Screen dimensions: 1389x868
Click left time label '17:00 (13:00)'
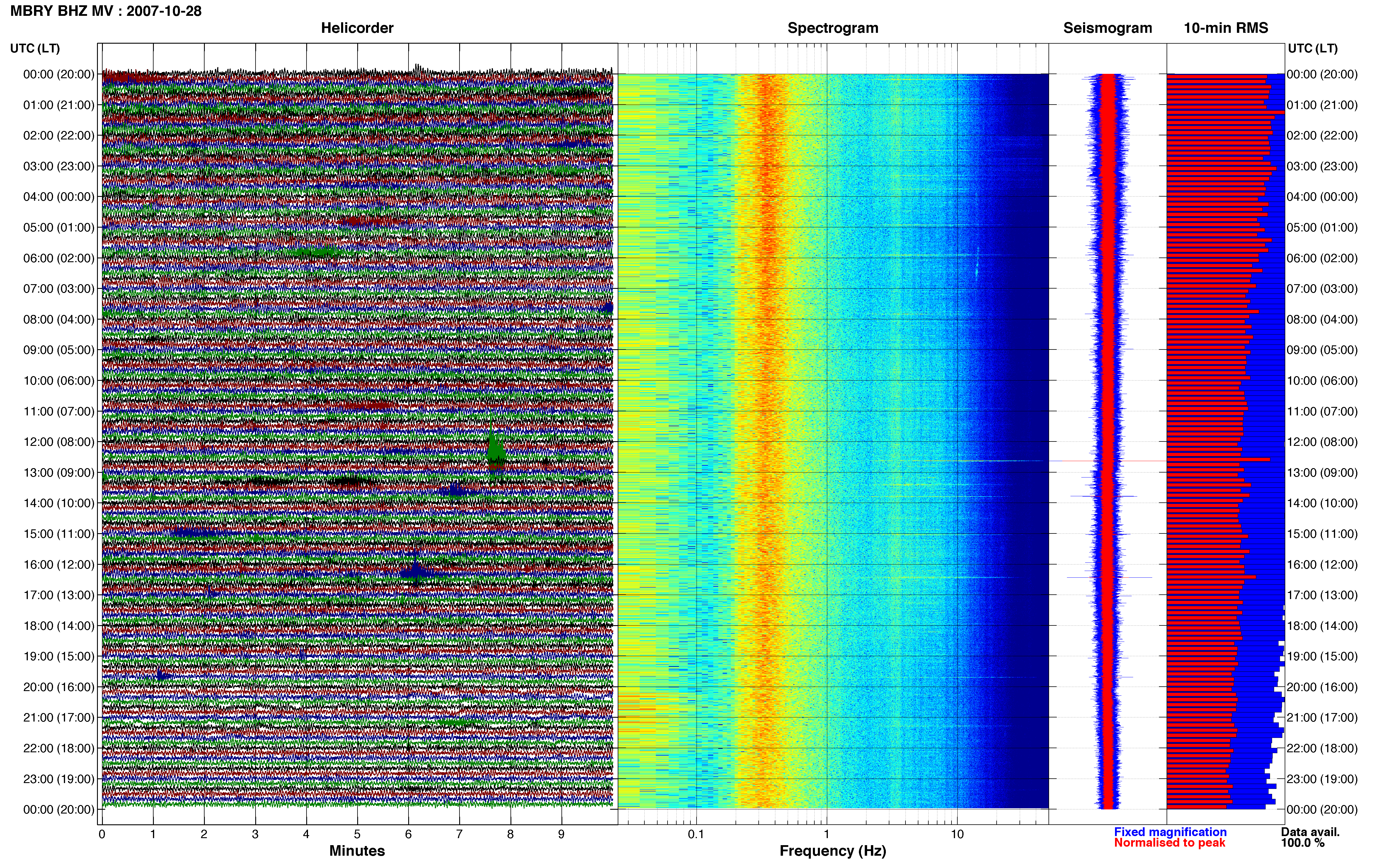click(59, 595)
